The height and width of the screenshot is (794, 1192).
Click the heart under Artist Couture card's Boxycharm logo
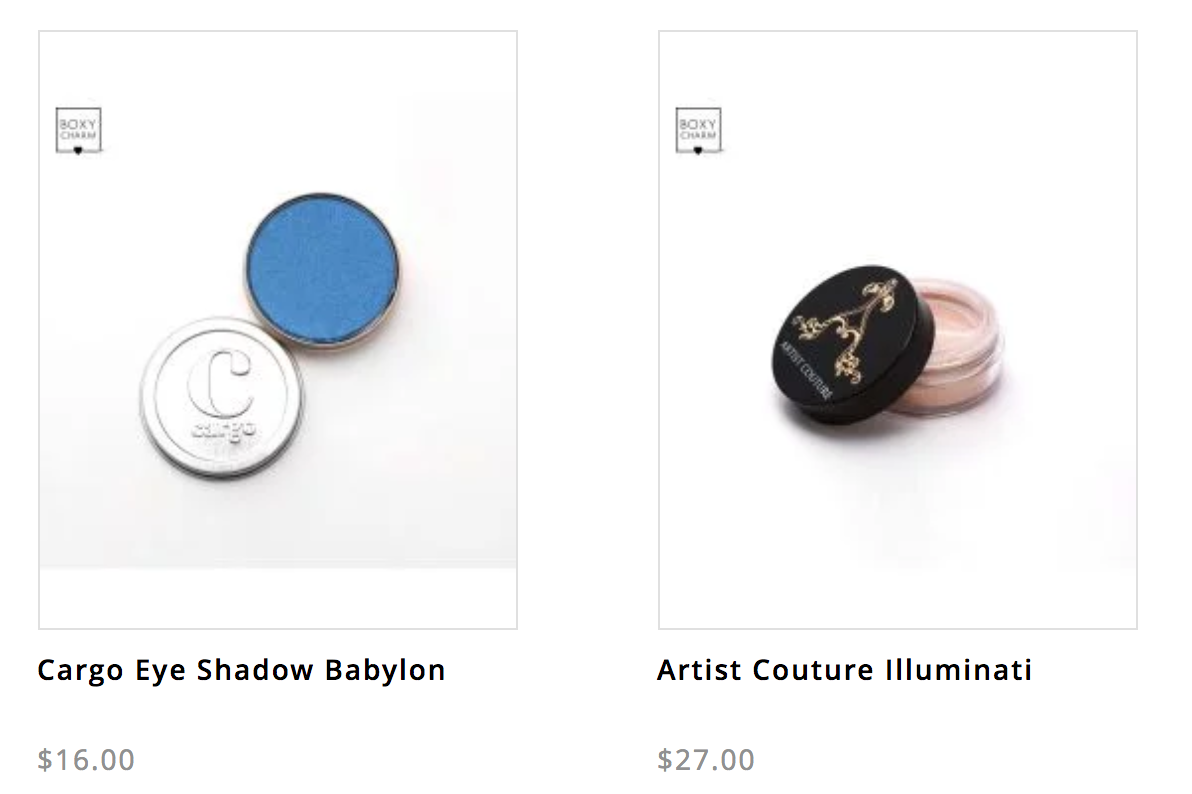tap(699, 151)
